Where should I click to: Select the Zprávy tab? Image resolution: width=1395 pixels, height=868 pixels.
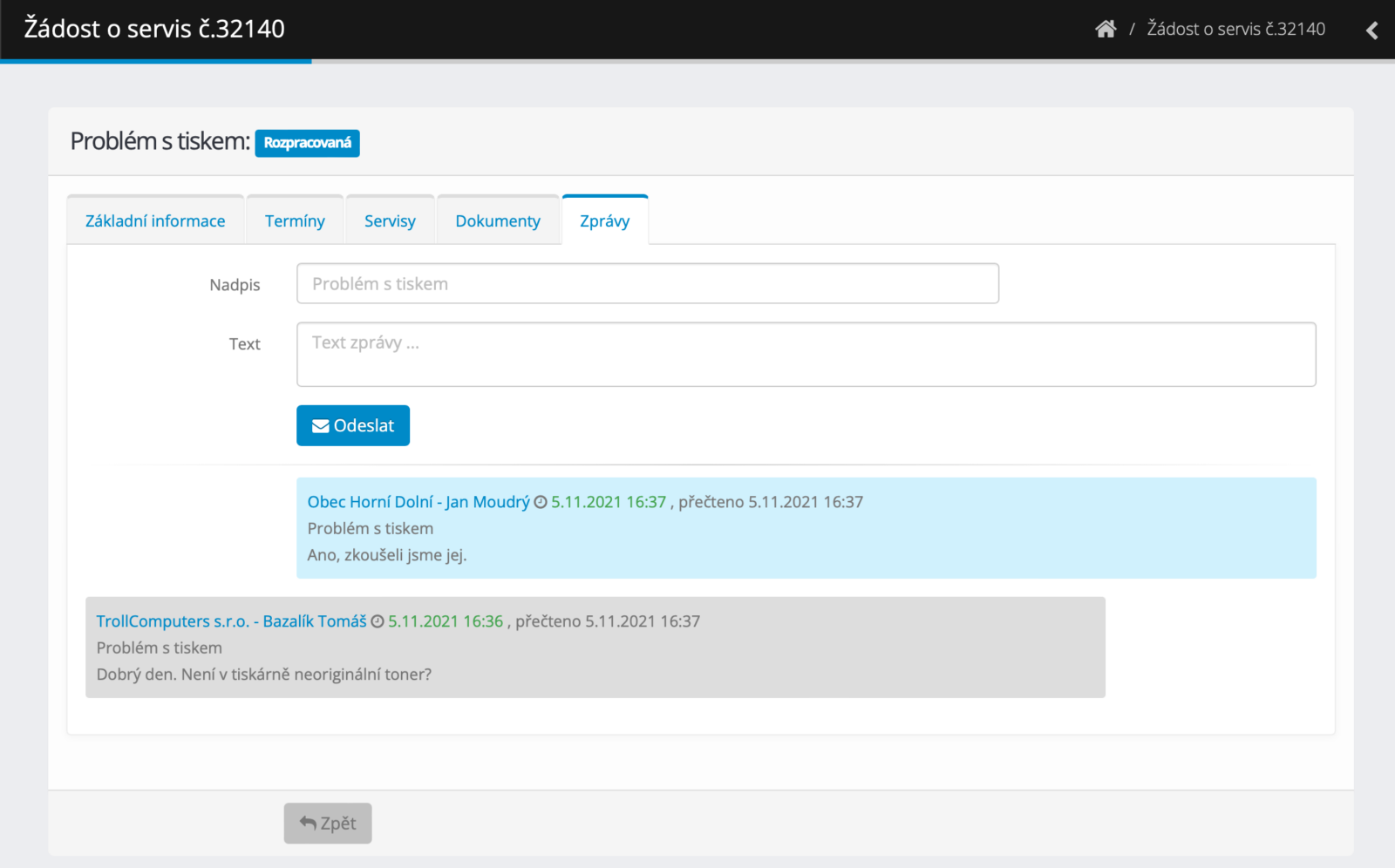tap(604, 220)
